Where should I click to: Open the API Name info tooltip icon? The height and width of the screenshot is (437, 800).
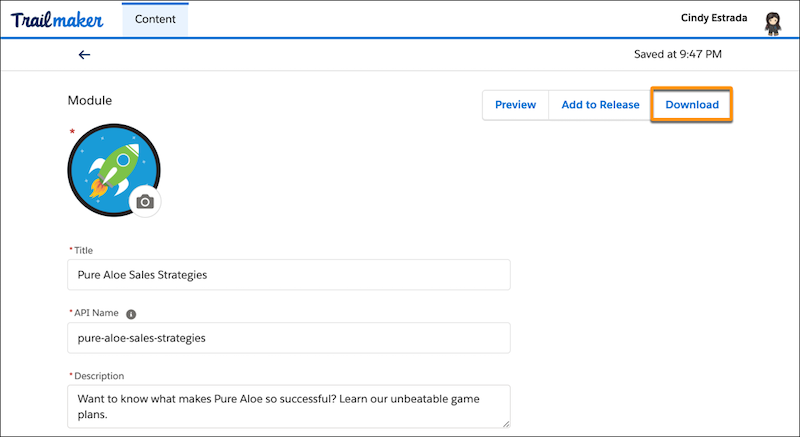[x=131, y=314]
